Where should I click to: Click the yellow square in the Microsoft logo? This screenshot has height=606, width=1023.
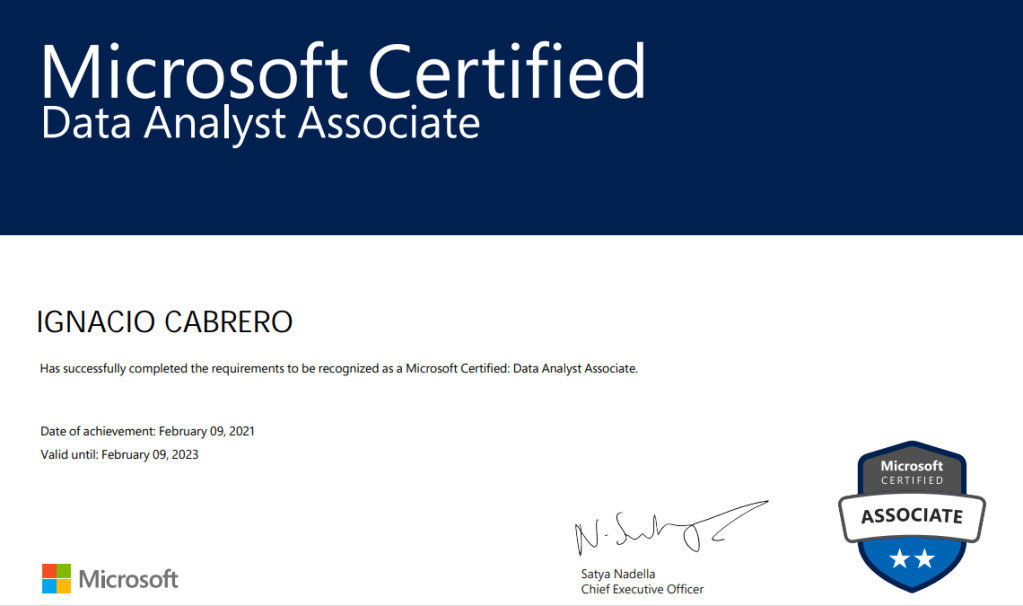click(x=64, y=586)
